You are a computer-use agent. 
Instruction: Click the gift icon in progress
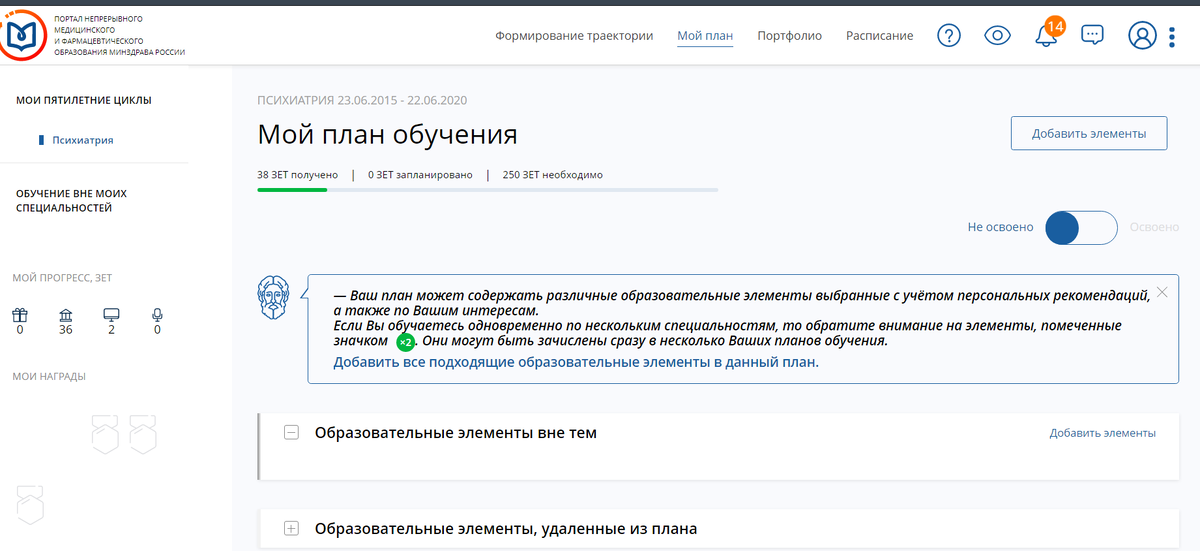point(20,315)
